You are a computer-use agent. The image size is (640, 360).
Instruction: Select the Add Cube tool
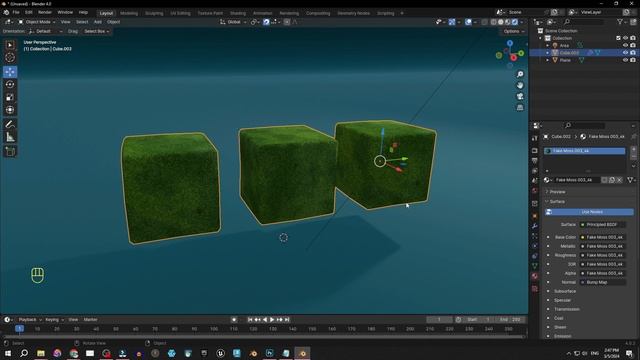[x=10, y=152]
